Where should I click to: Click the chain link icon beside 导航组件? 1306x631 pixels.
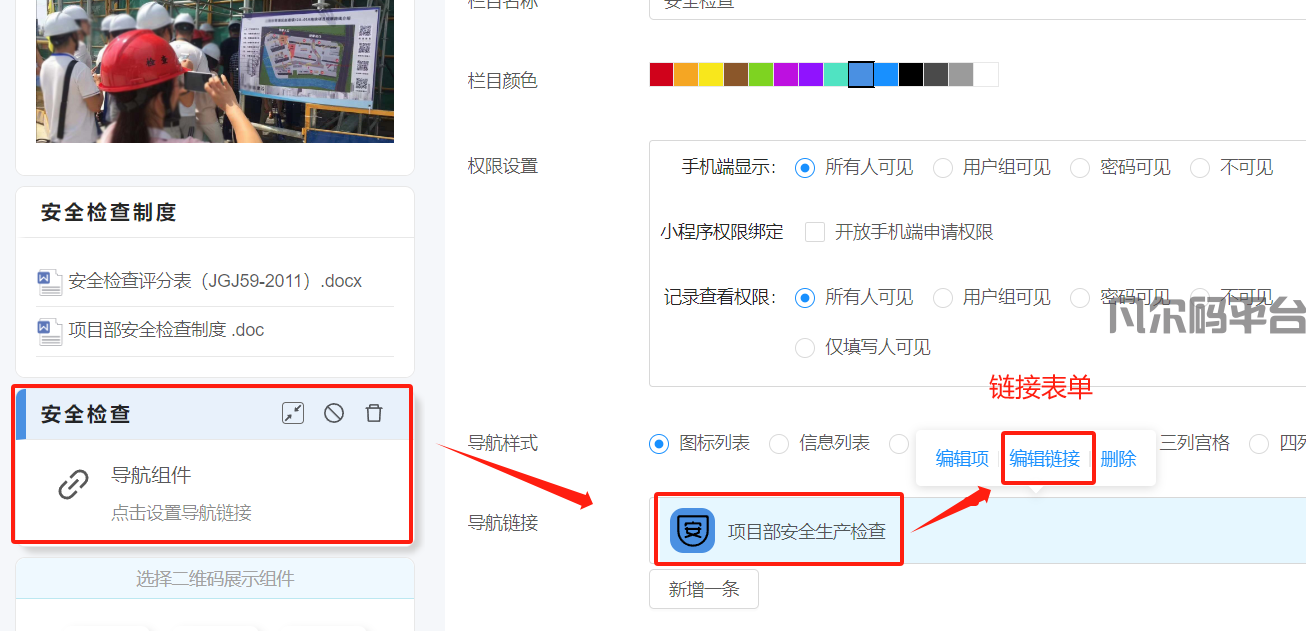click(73, 486)
